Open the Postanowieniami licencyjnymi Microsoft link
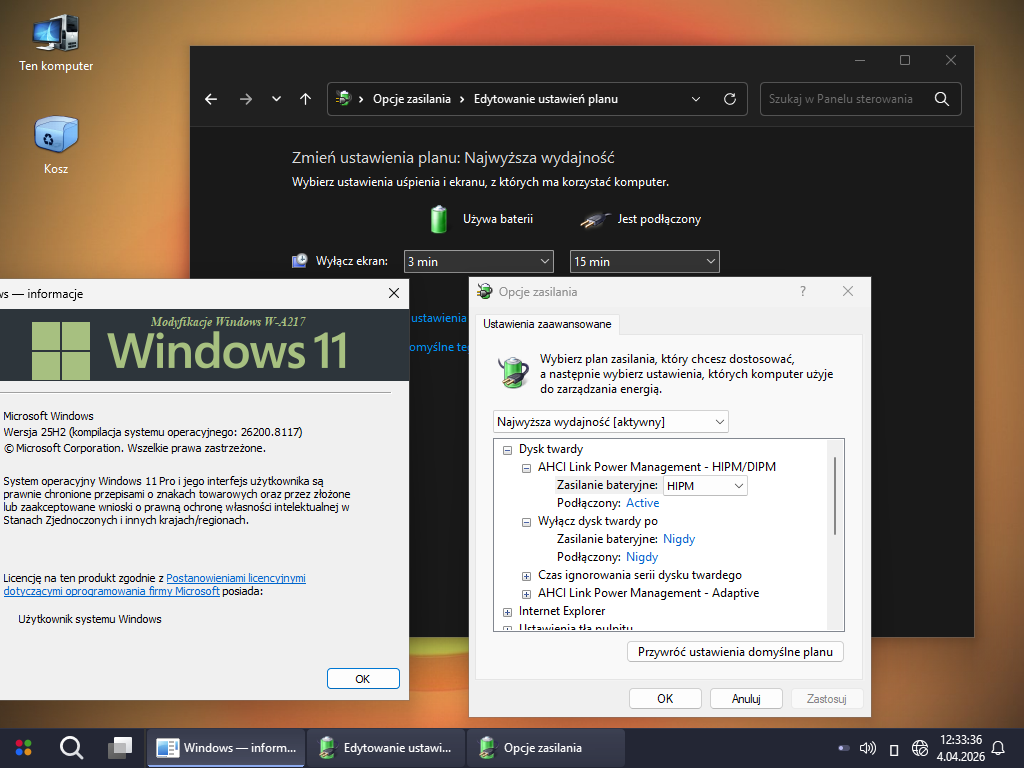The image size is (1024, 768). (235, 578)
